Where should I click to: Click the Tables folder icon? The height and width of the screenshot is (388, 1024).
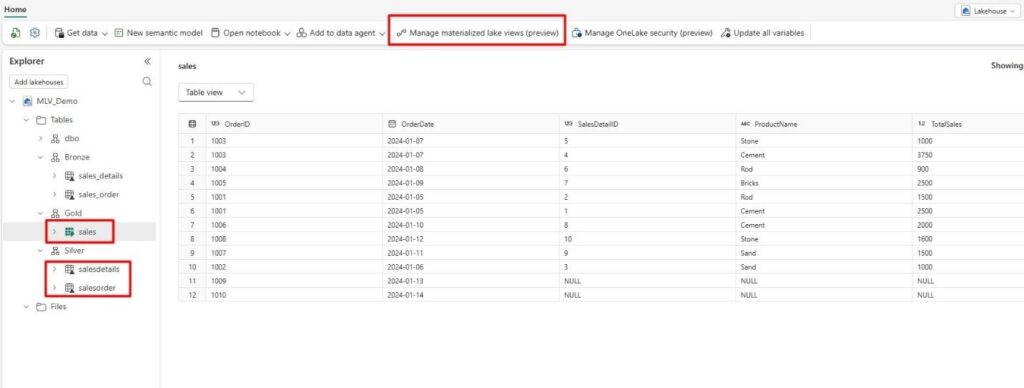(40, 120)
